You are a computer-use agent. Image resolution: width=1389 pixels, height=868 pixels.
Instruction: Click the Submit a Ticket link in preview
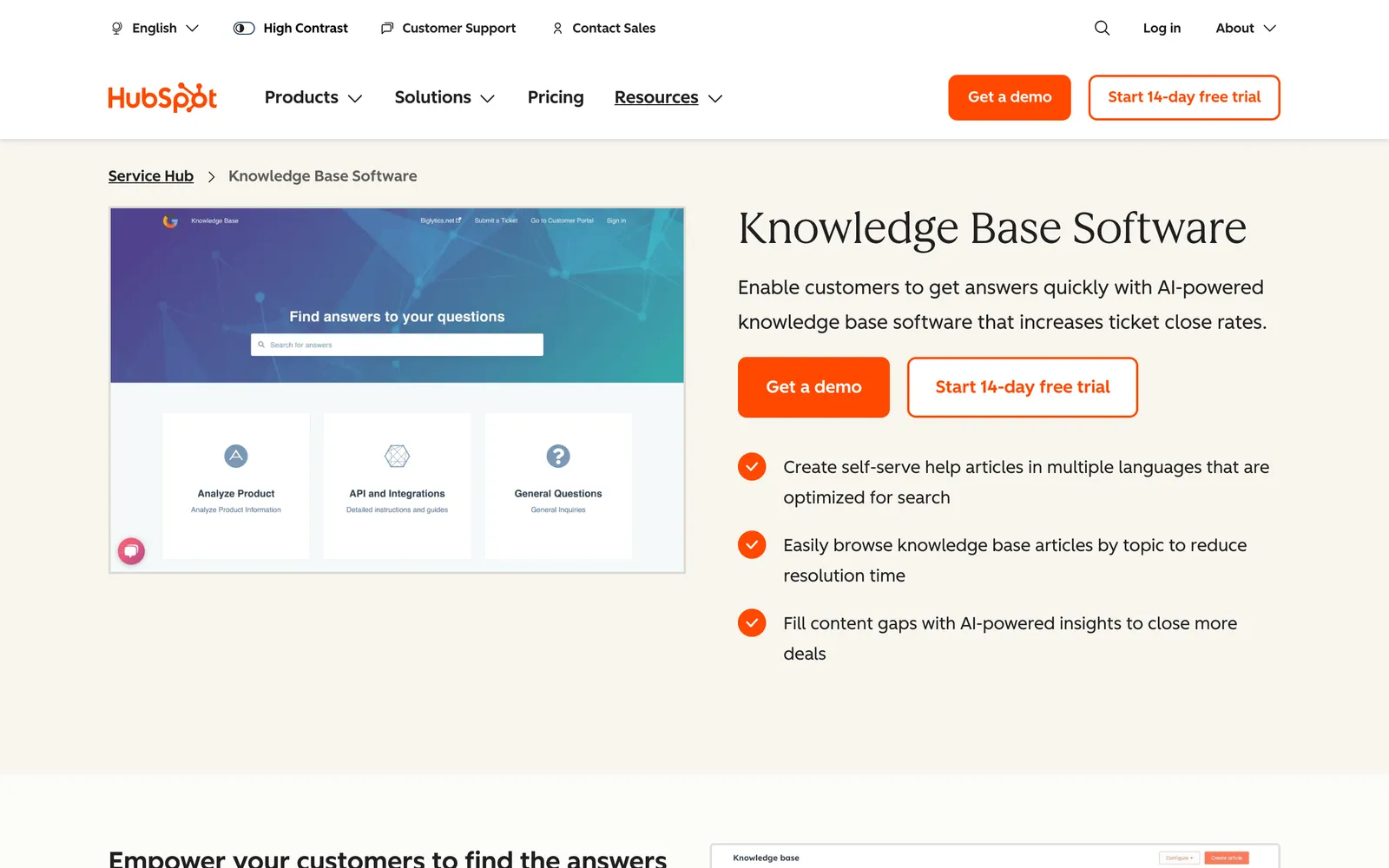pos(496,220)
